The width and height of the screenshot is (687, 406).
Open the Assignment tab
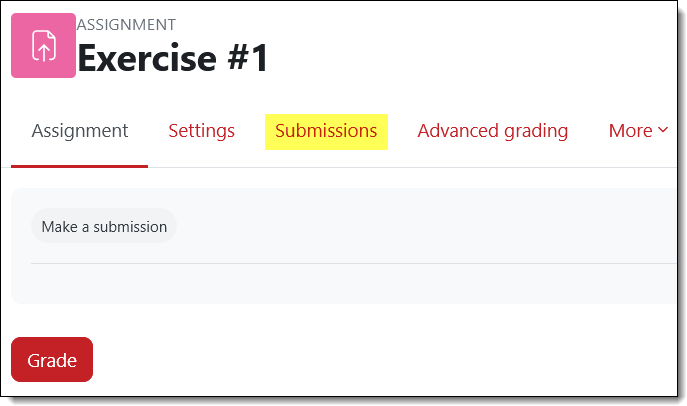click(x=80, y=131)
